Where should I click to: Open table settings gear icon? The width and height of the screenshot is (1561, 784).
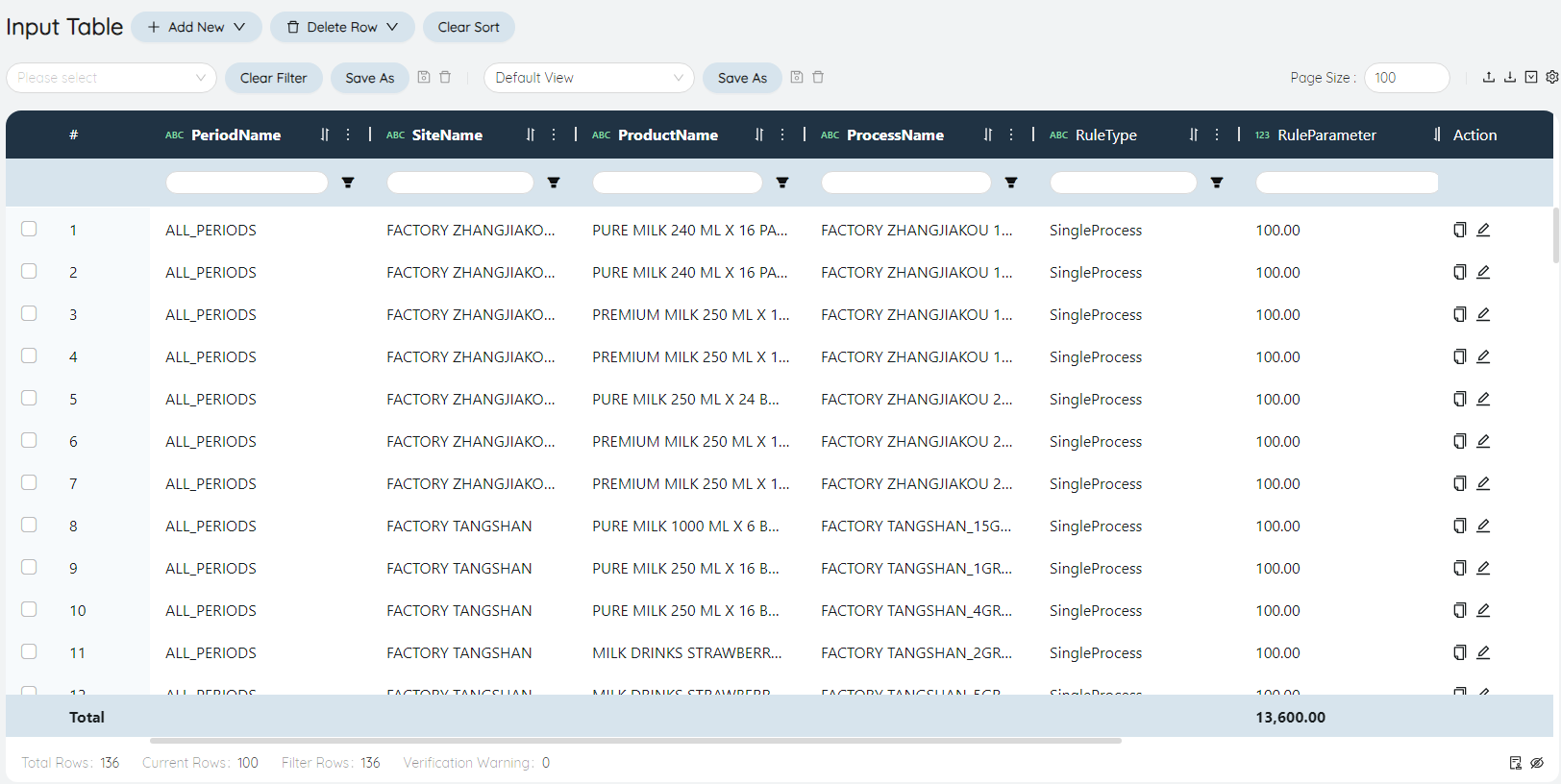pyautogui.click(x=1551, y=77)
